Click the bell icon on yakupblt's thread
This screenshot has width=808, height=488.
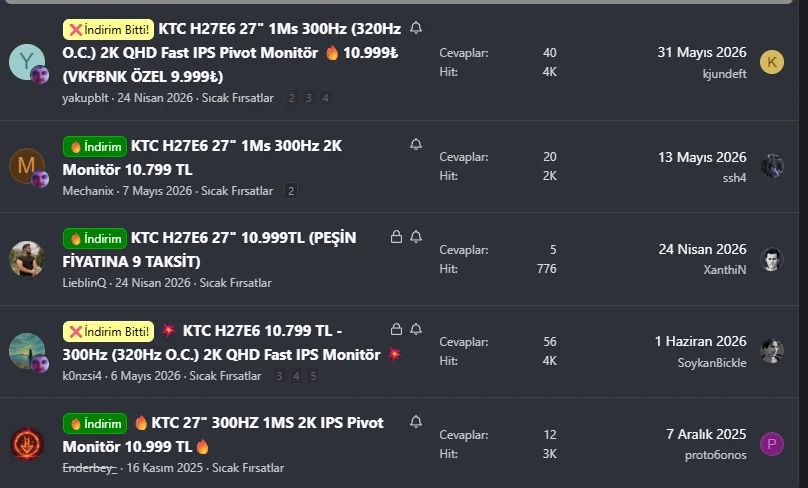pos(416,28)
